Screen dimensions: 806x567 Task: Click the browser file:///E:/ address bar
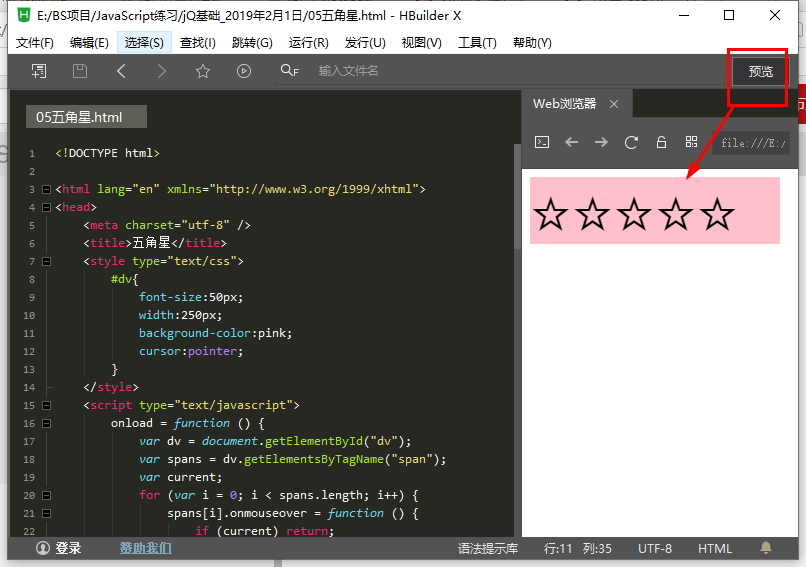tap(753, 143)
